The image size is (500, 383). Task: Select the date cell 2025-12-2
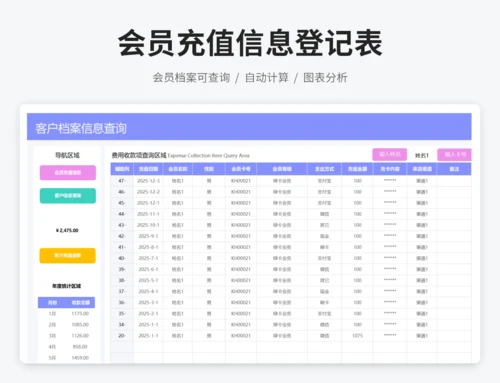148,192
